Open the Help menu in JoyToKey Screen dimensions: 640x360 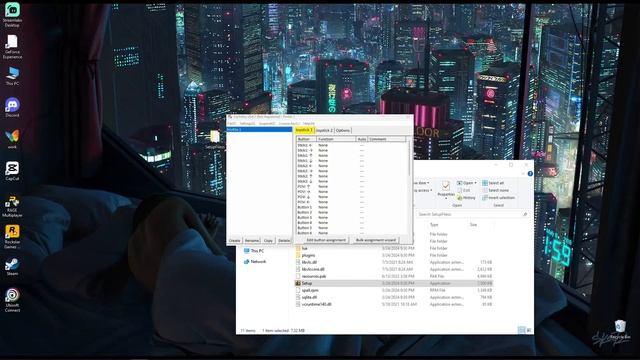coord(309,123)
